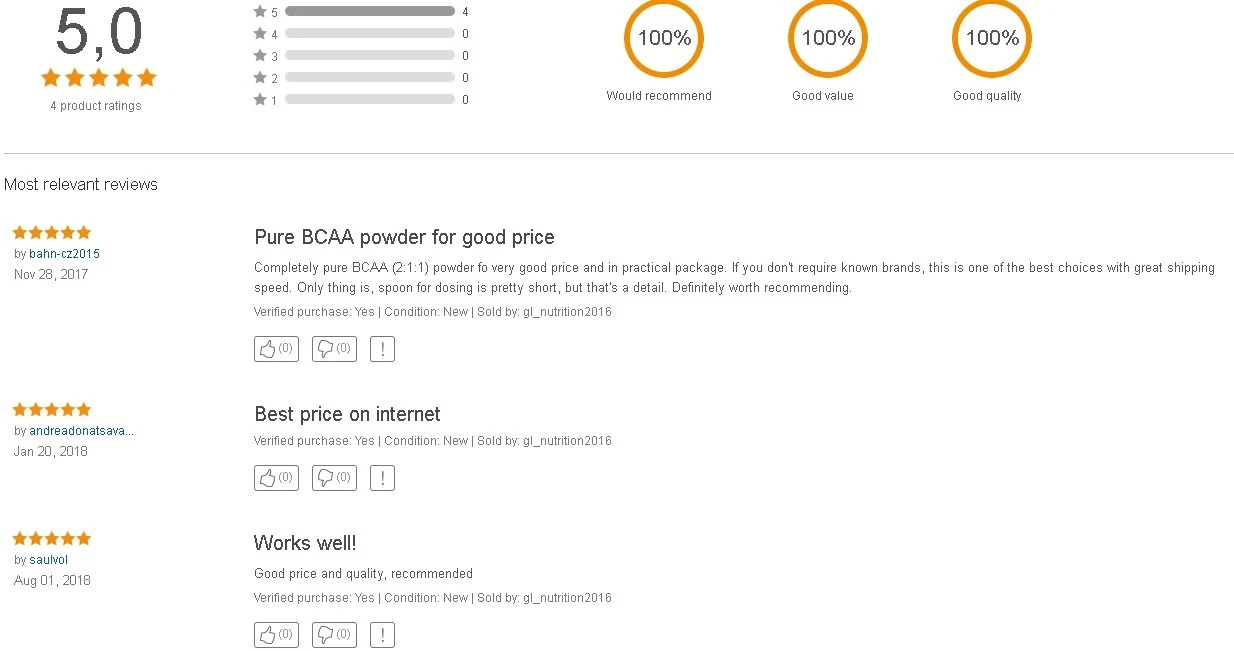Click the 'Would recommend' 100% circle
The image size is (1234, 651).
[x=663, y=39]
